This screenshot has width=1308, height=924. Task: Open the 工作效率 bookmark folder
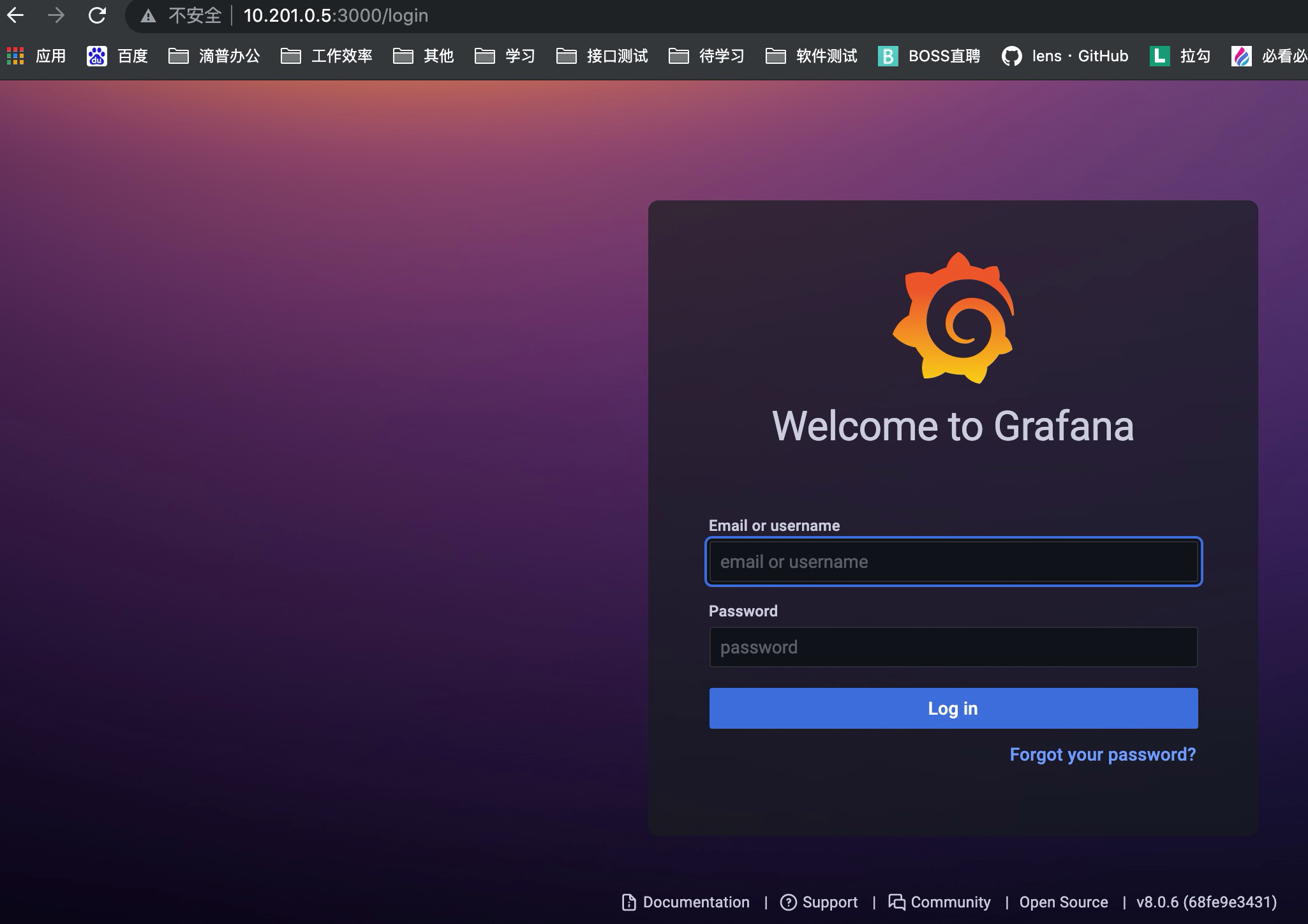coord(326,56)
